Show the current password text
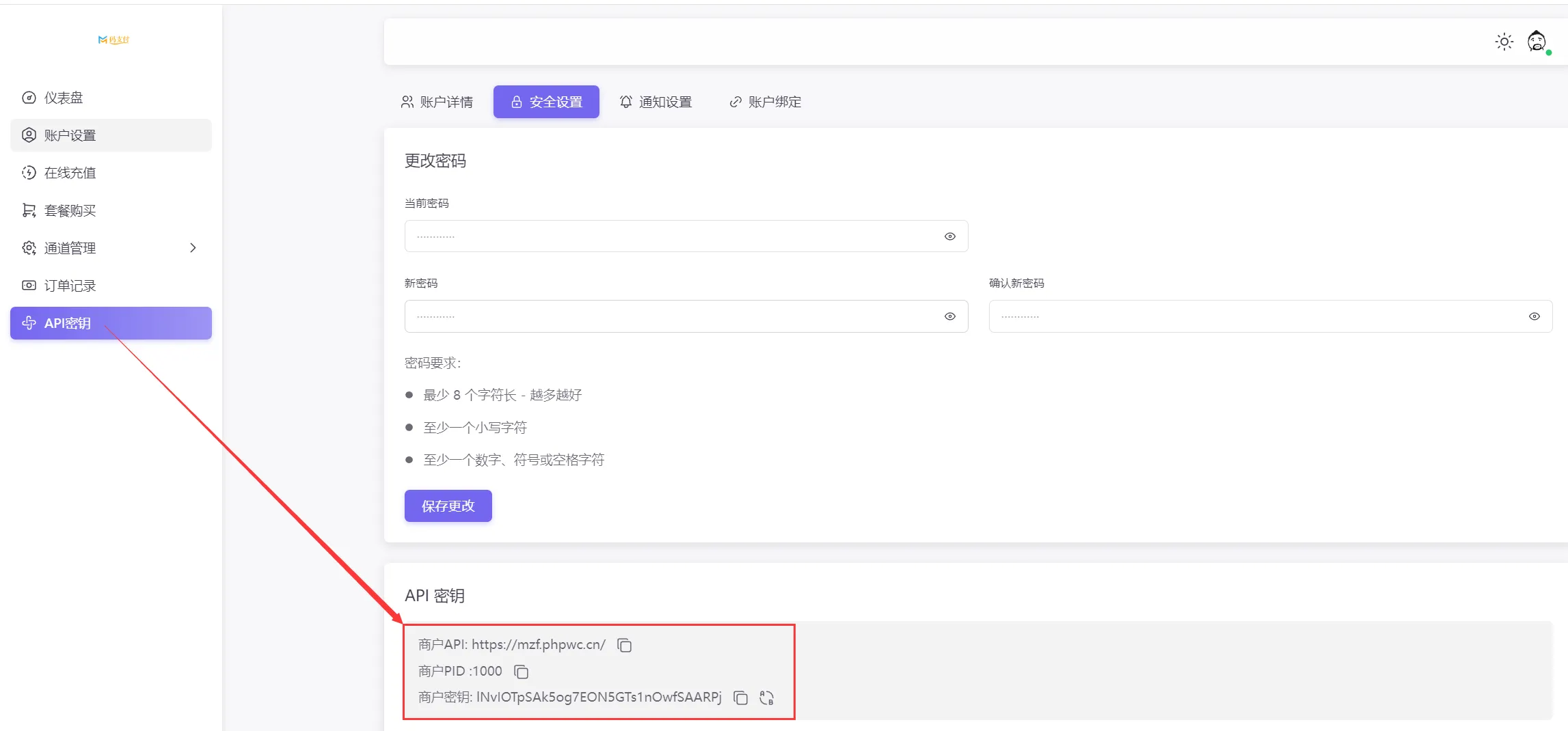 tap(949, 236)
